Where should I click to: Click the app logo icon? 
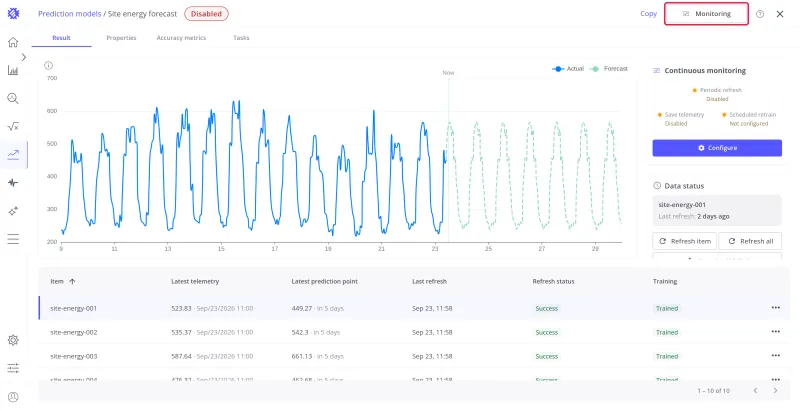13,14
